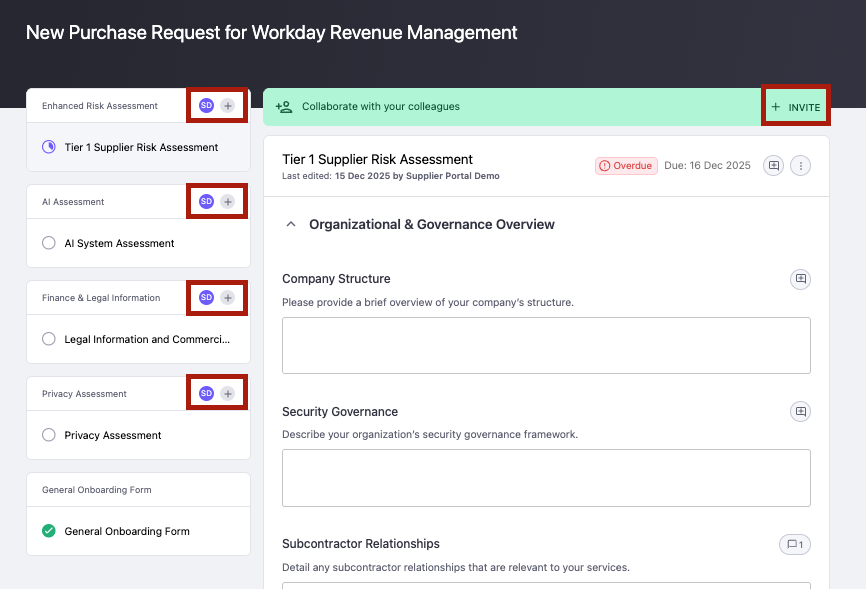
Task: Collapse Organizational & Governance Overview section
Action: (291, 224)
